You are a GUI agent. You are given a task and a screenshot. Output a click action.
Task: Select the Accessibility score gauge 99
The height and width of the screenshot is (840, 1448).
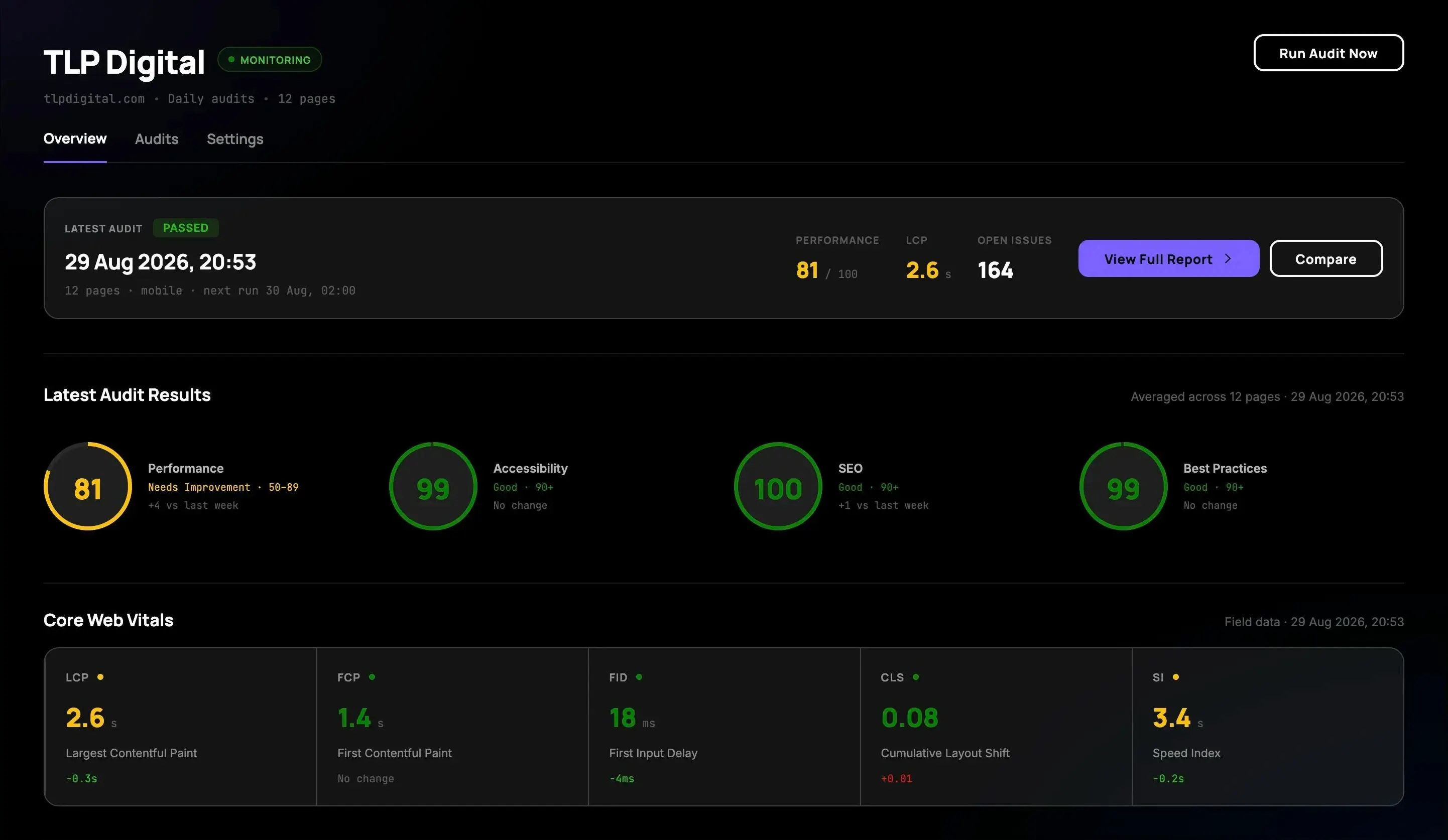pyautogui.click(x=433, y=486)
